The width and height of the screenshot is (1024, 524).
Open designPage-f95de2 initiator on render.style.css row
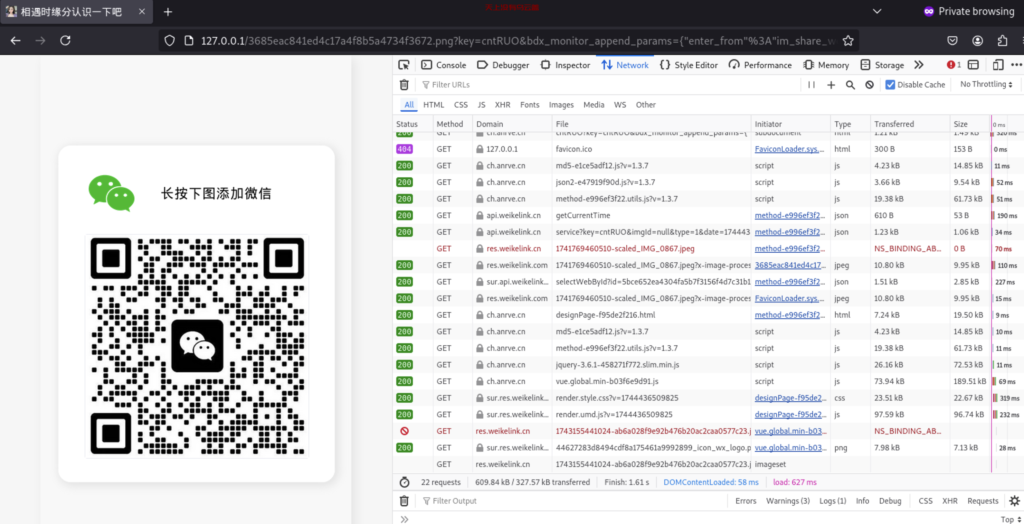[x=791, y=398]
